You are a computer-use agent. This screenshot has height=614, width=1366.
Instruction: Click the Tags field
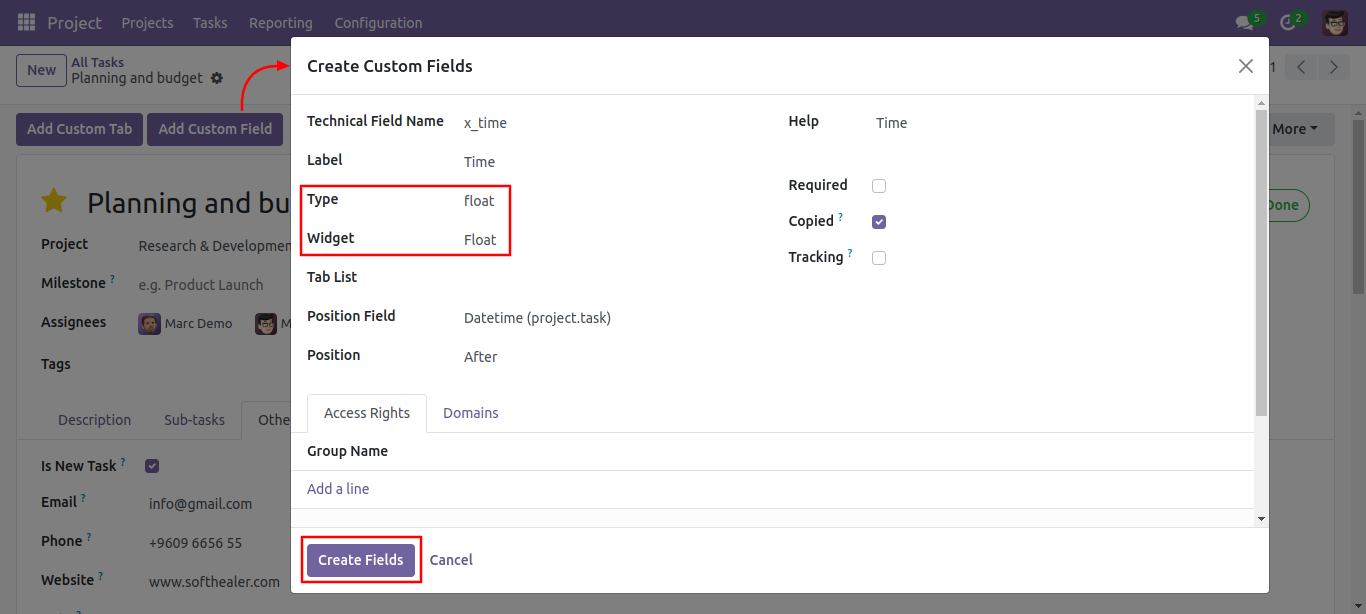pos(214,364)
